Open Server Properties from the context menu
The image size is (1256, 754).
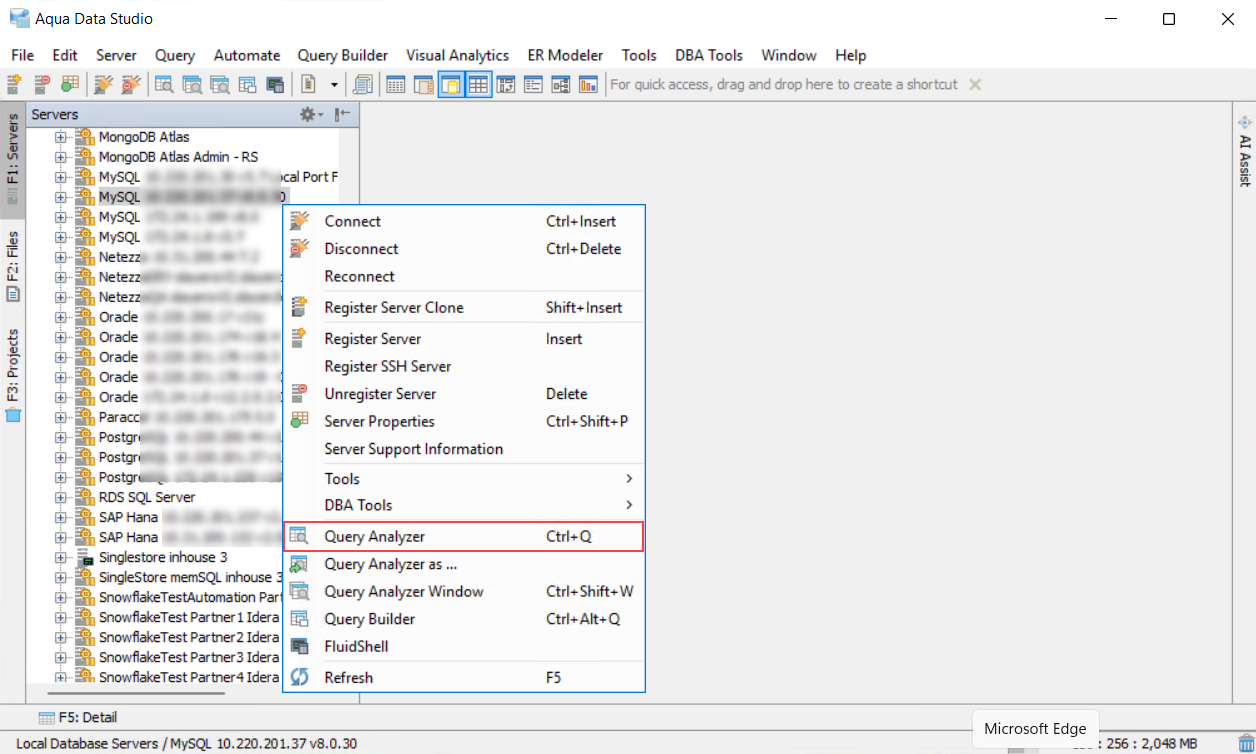pos(464,421)
